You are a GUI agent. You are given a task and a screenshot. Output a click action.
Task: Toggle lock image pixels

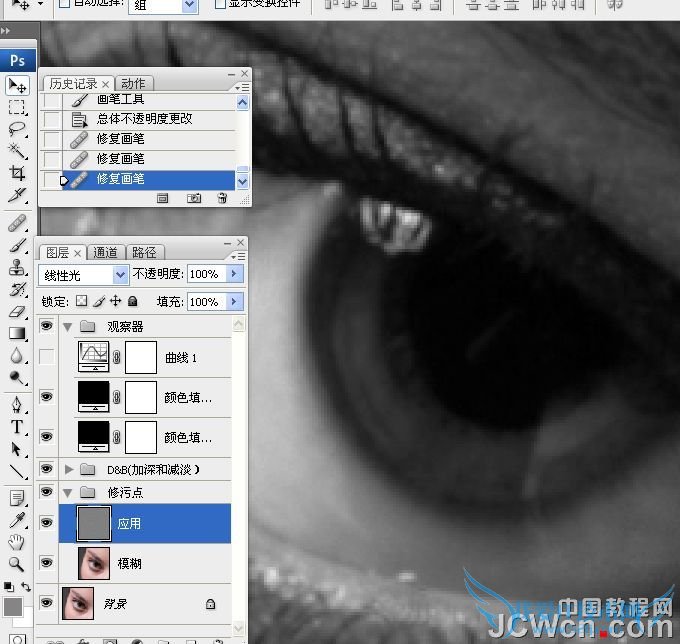click(99, 301)
